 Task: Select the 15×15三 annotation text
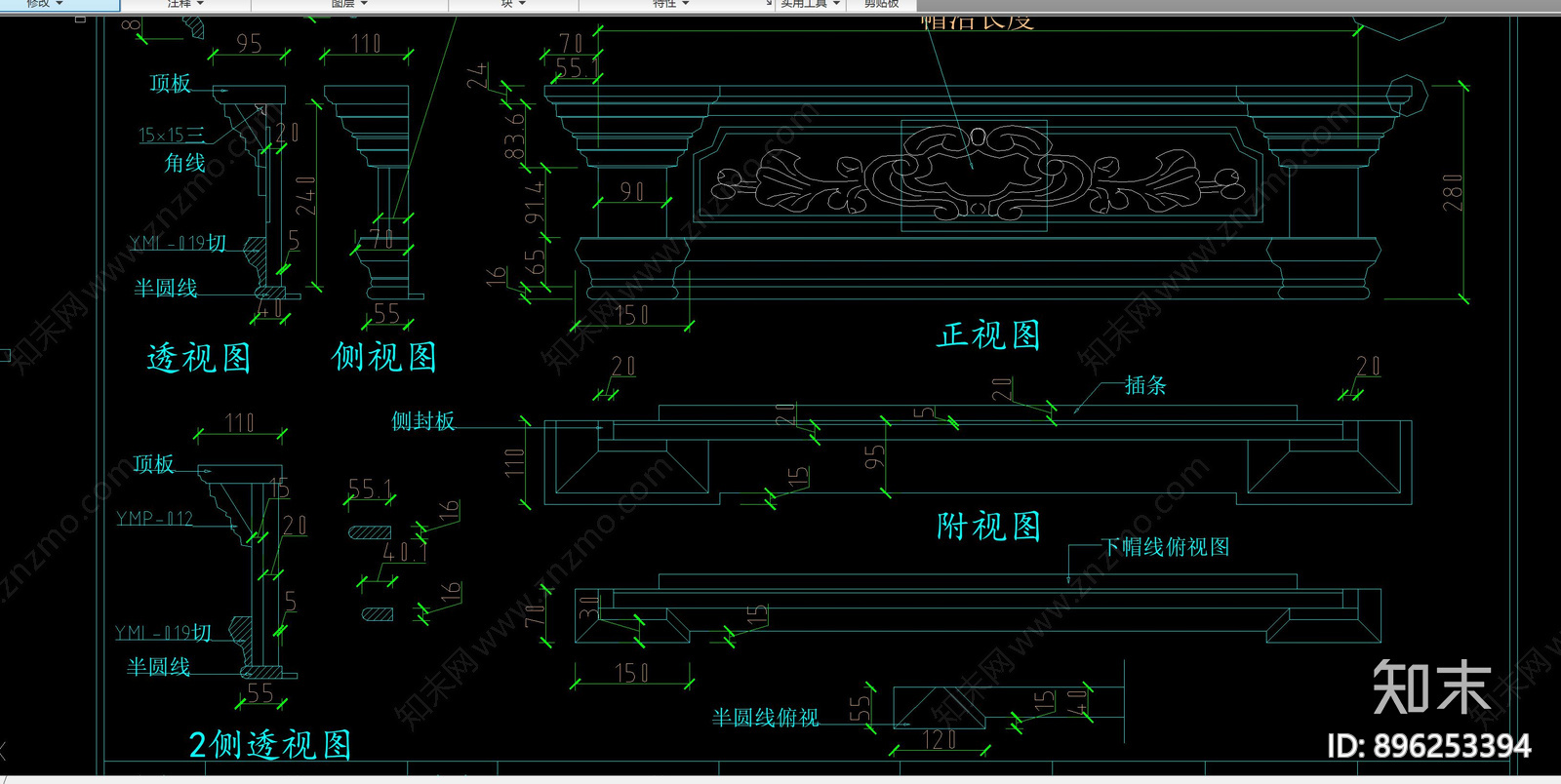172,135
